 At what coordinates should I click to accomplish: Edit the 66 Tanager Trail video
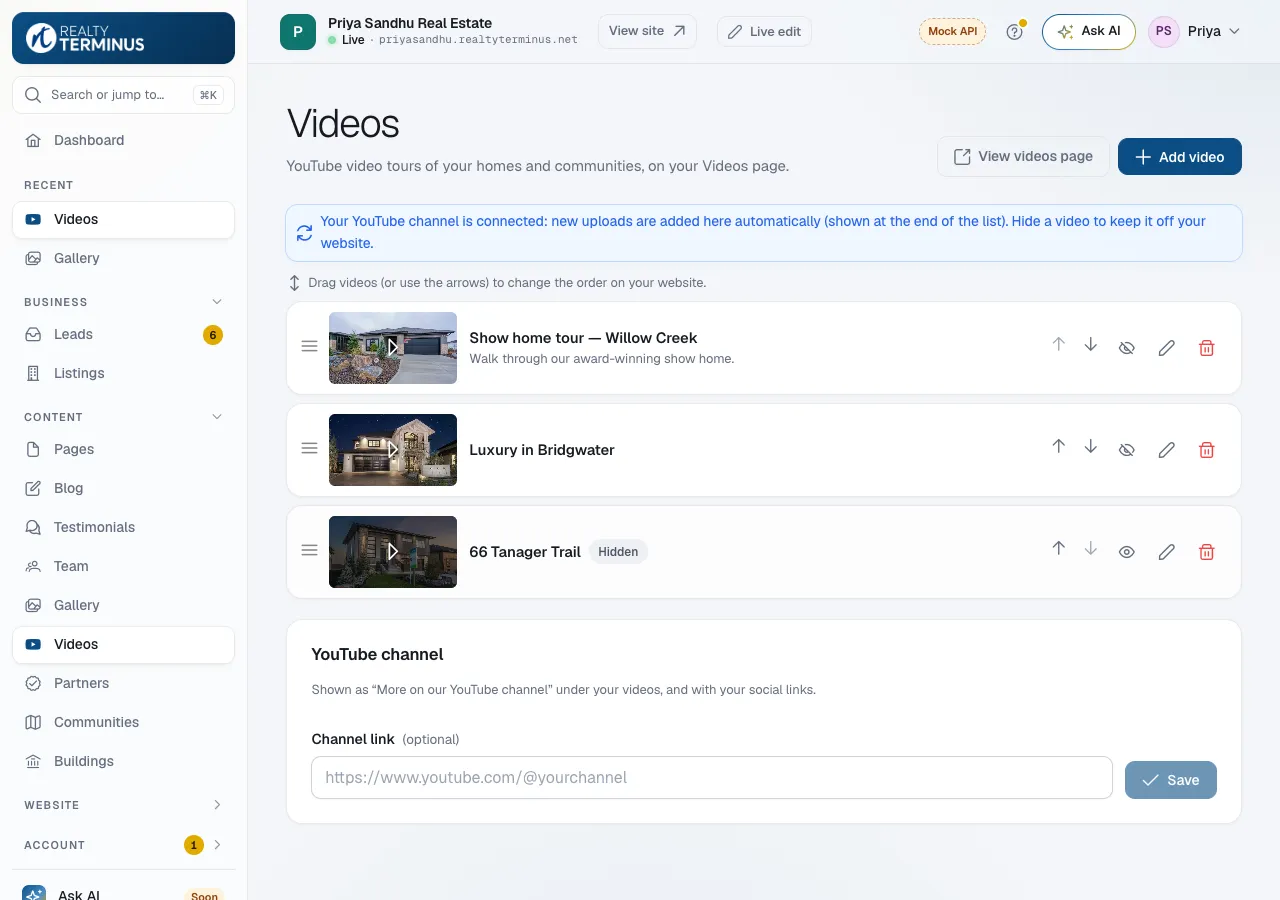coord(1167,552)
